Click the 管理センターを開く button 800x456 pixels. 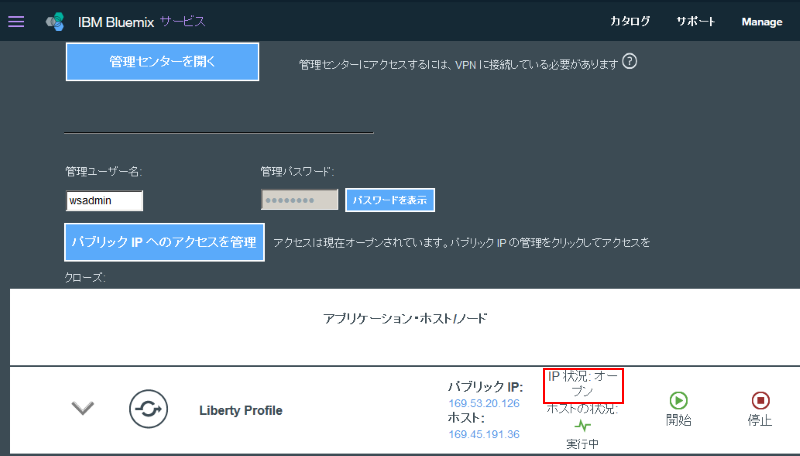tap(162, 62)
